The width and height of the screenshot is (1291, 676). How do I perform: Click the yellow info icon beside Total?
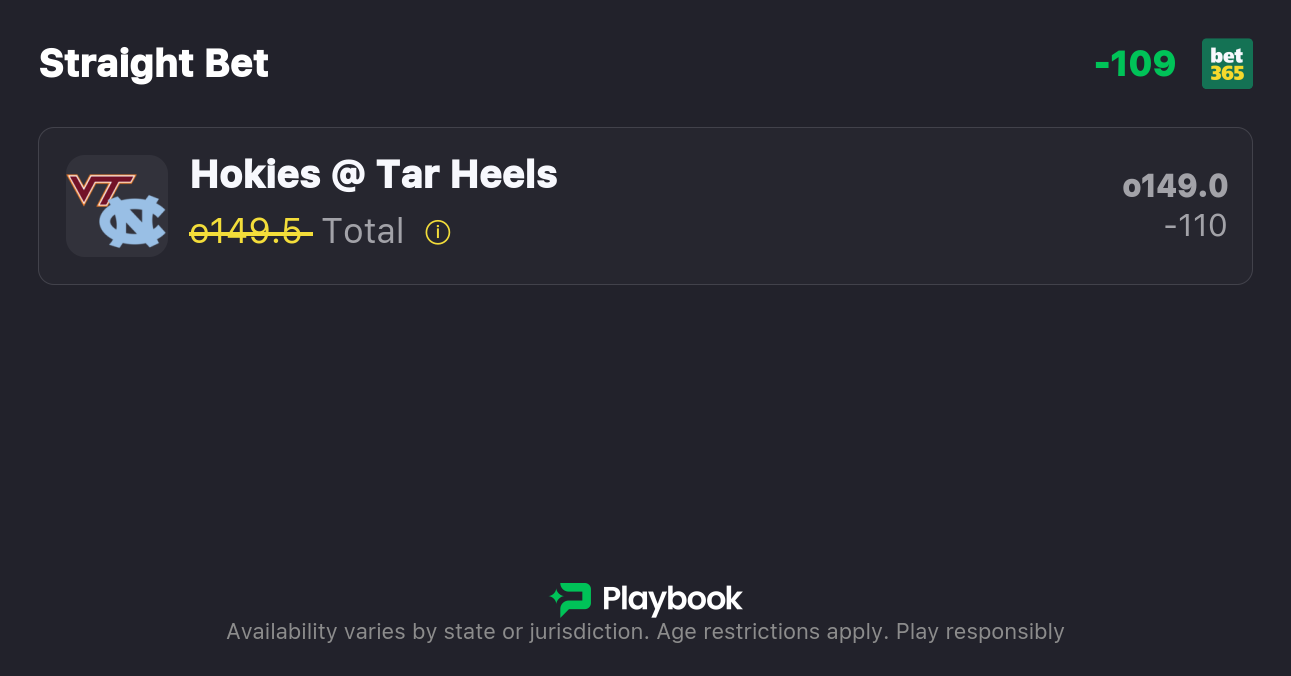coord(438,232)
